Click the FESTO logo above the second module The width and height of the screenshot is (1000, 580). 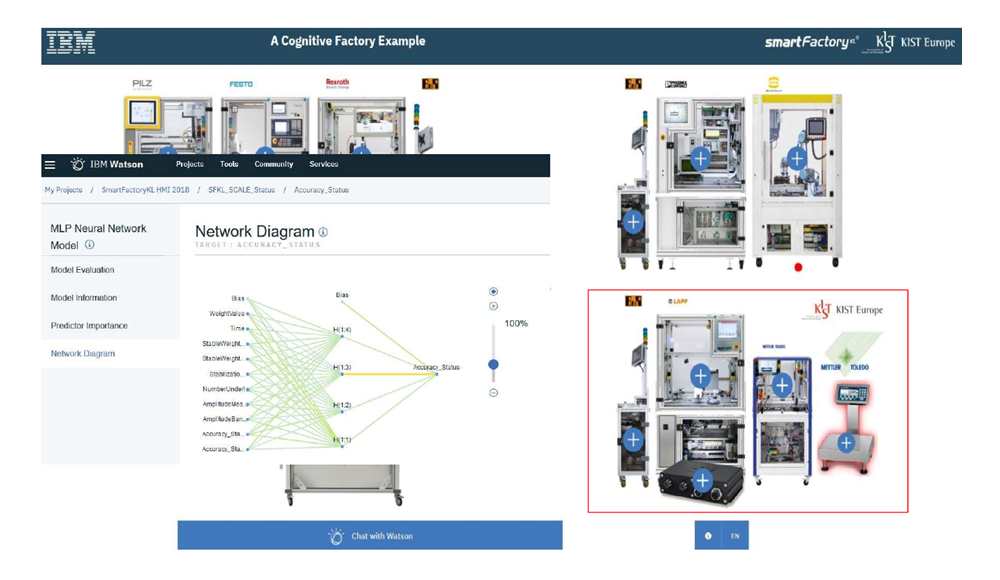pos(241,84)
